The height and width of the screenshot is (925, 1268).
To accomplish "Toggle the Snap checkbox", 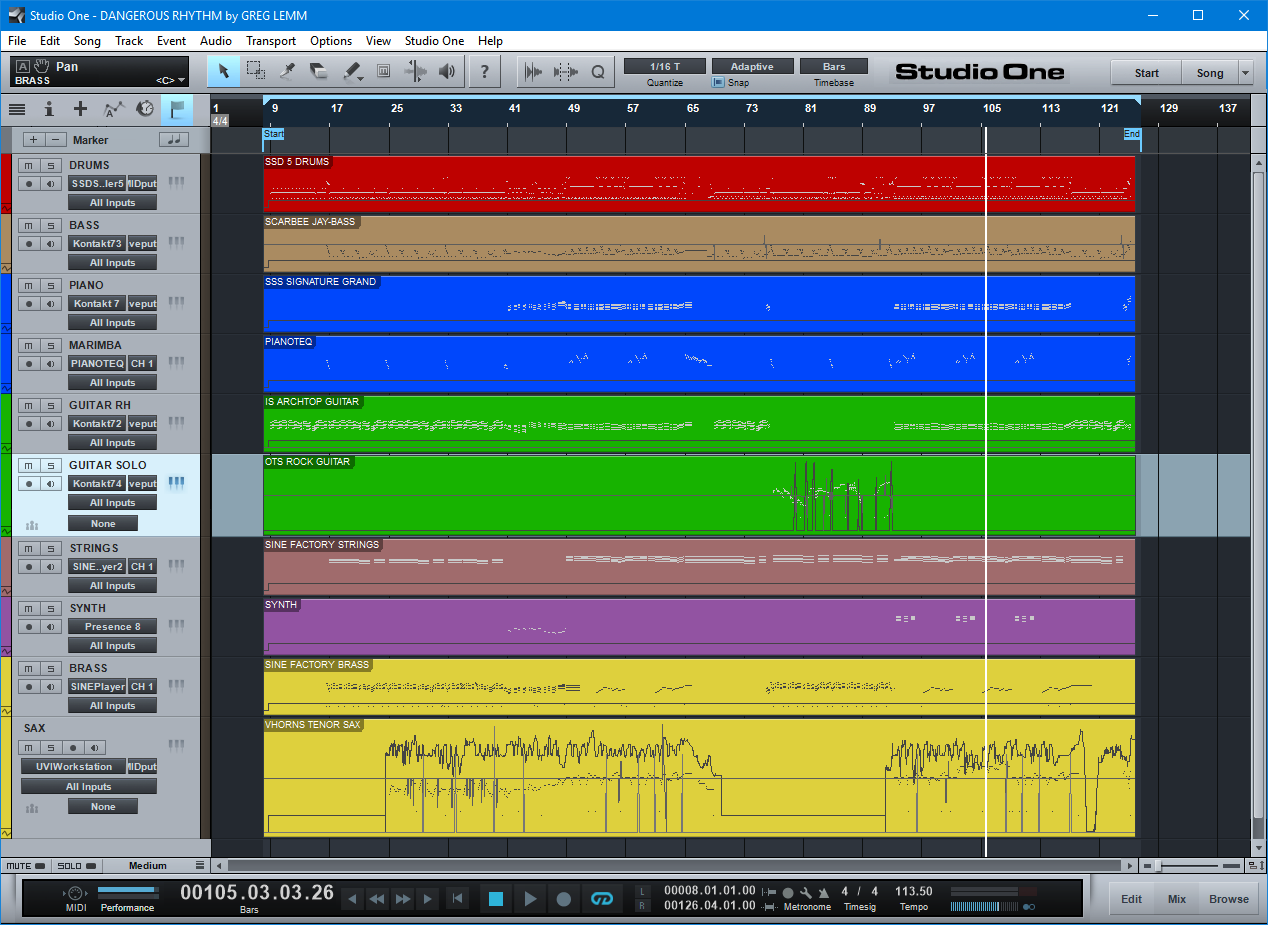I will point(718,83).
